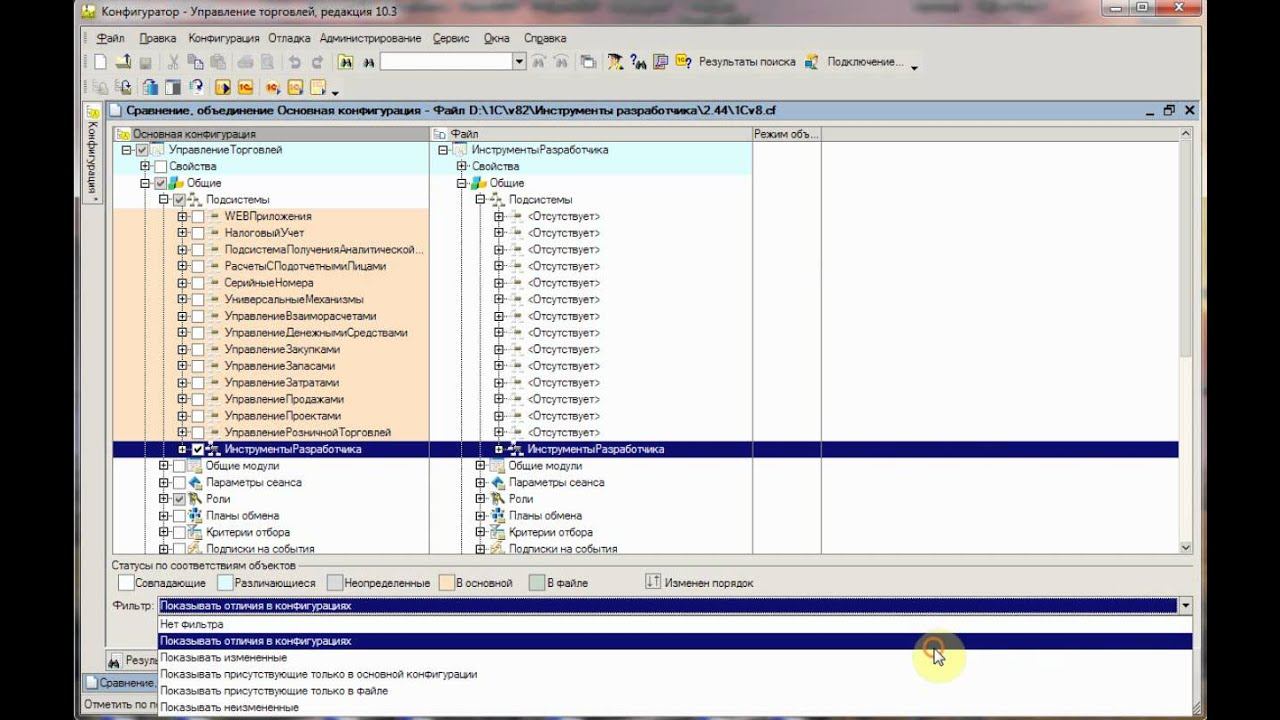The image size is (1280, 720).
Task: Click the Syntax Assistant wizard icon
Action: (615, 62)
